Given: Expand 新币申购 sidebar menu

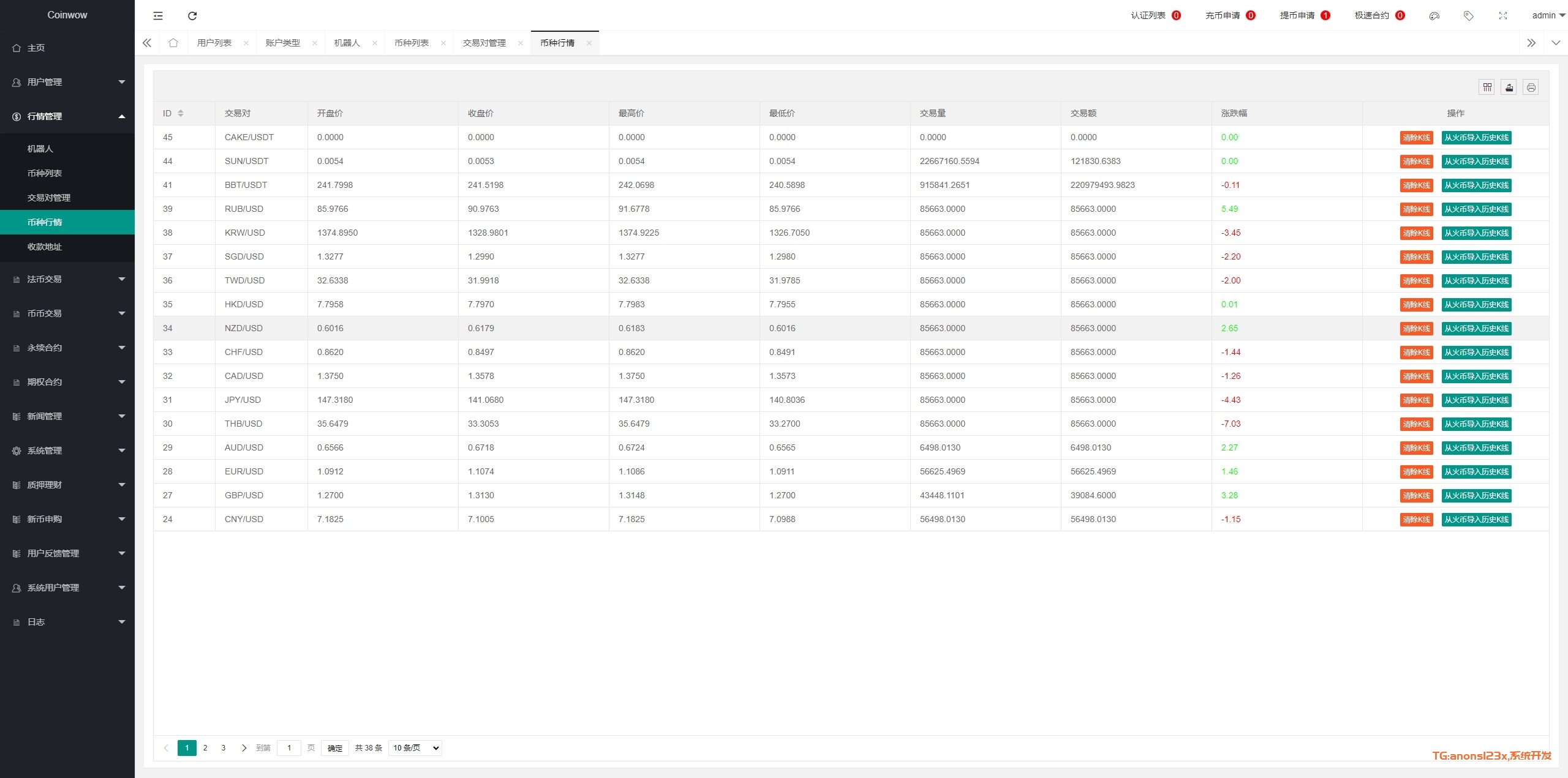Looking at the screenshot, I should (x=67, y=519).
